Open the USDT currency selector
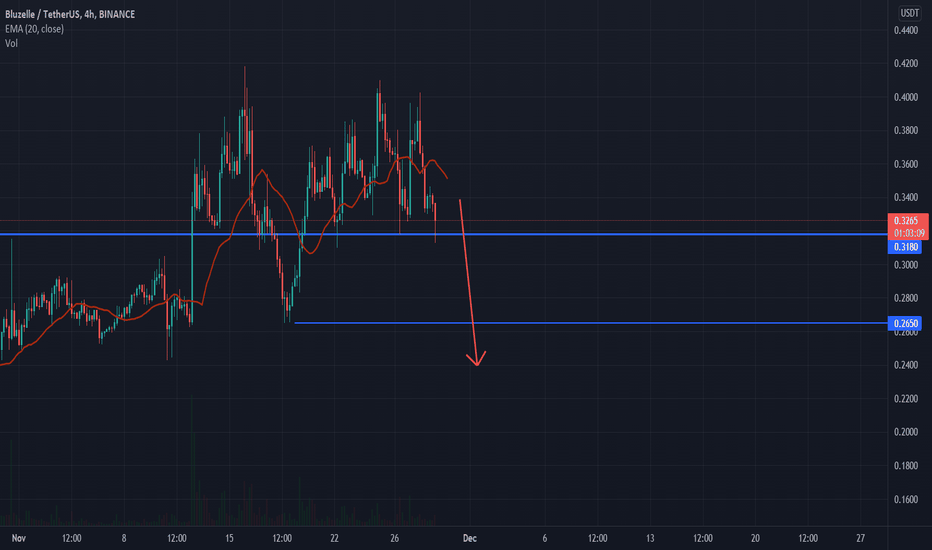Screen dimensions: 932x550 pos(909,13)
